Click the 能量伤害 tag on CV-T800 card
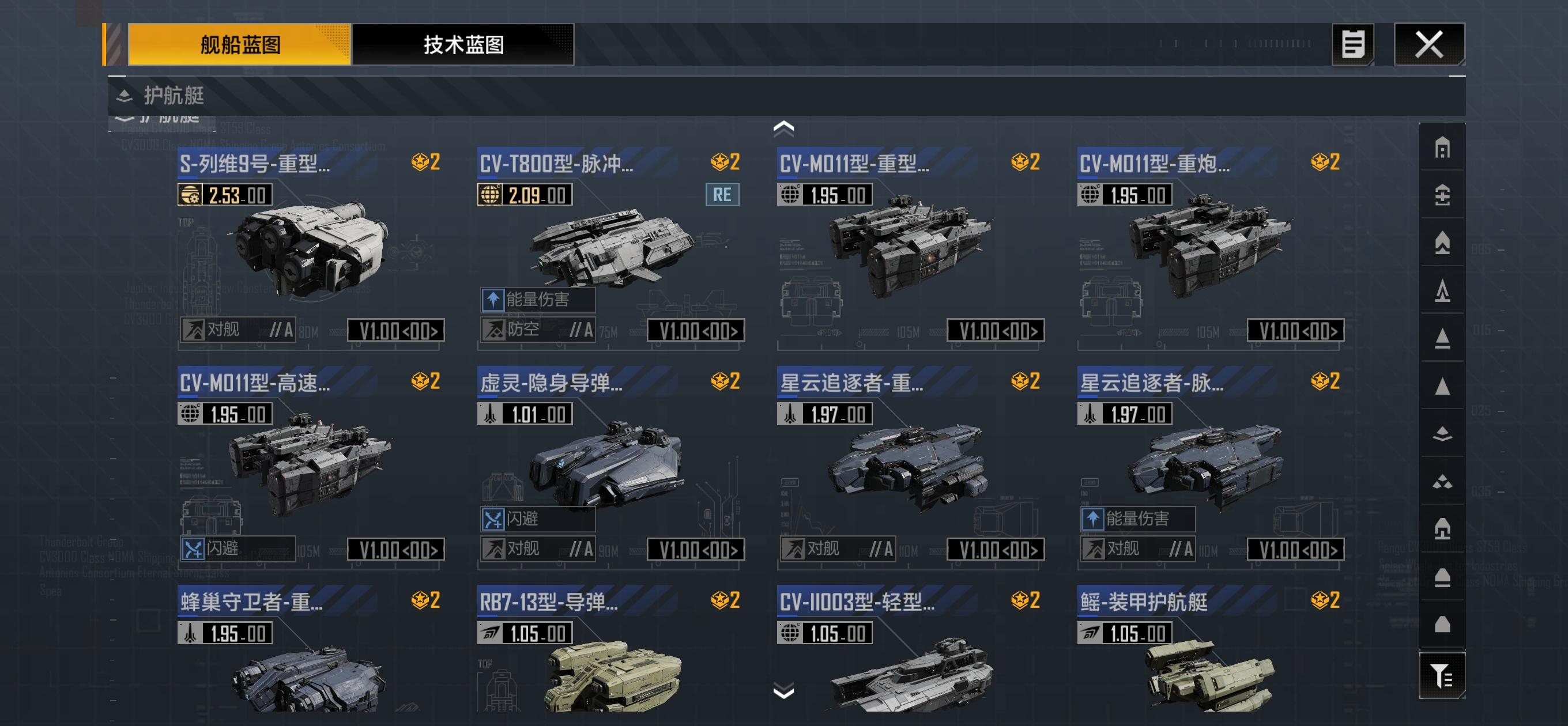This screenshot has height=726, width=1568. click(537, 300)
